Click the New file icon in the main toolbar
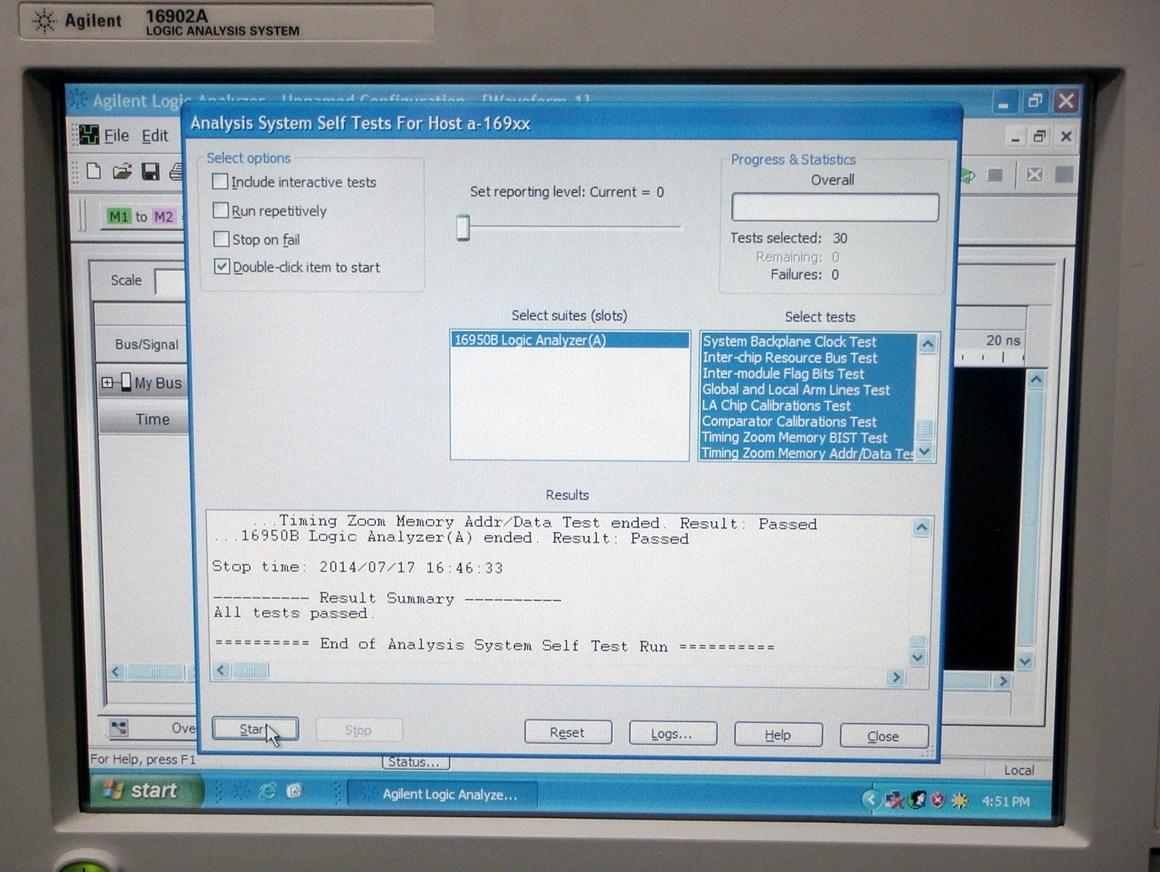This screenshot has width=1160, height=872. point(94,172)
